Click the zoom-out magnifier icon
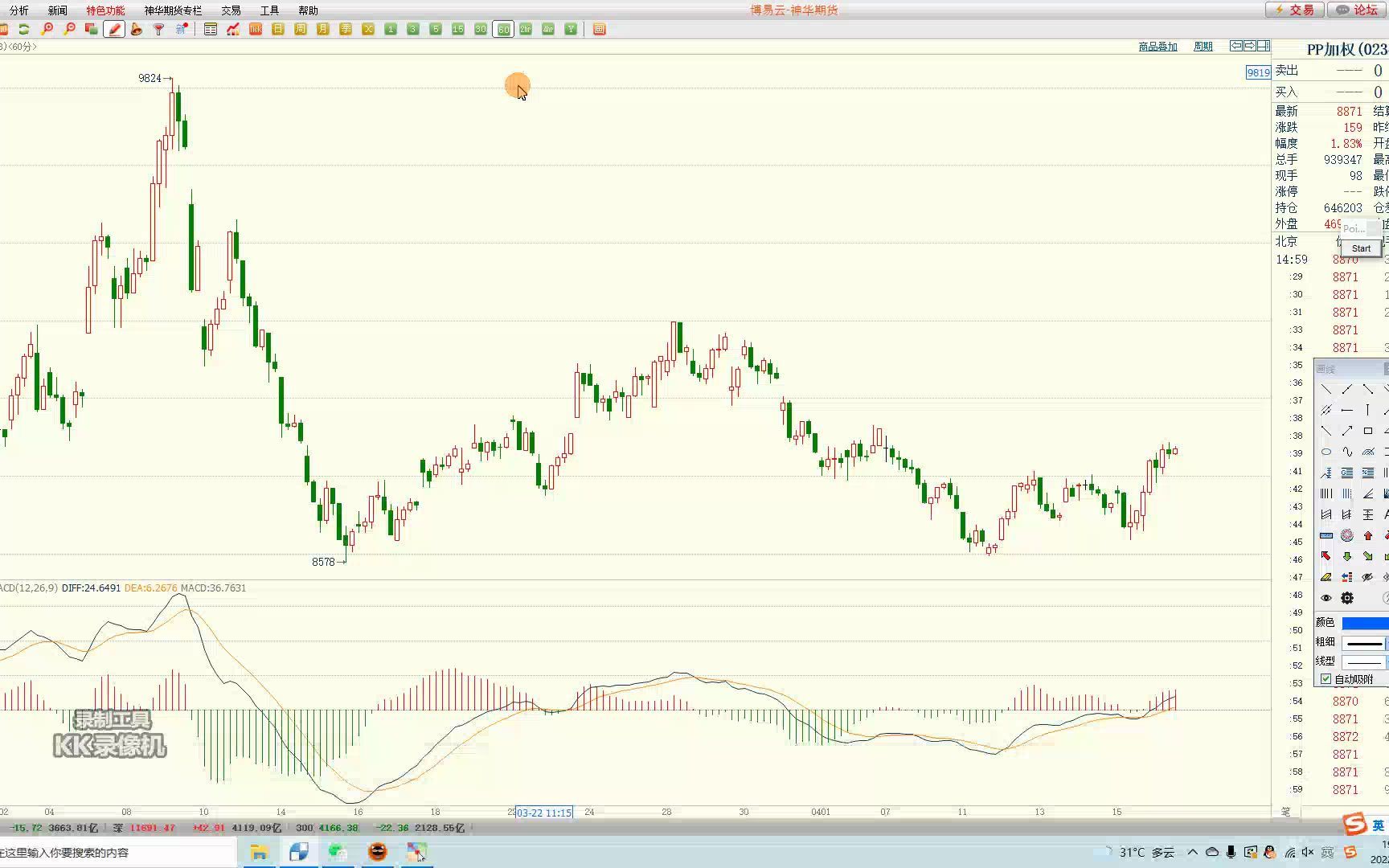 pos(70,30)
